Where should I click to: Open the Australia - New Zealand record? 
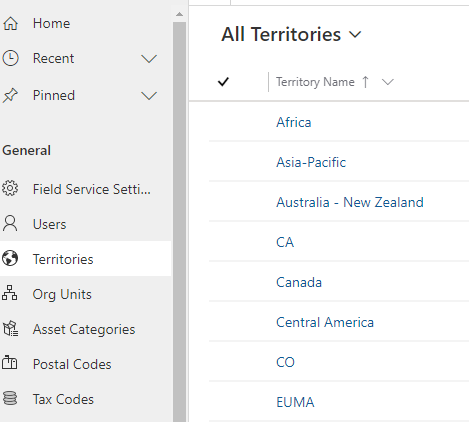pos(350,202)
